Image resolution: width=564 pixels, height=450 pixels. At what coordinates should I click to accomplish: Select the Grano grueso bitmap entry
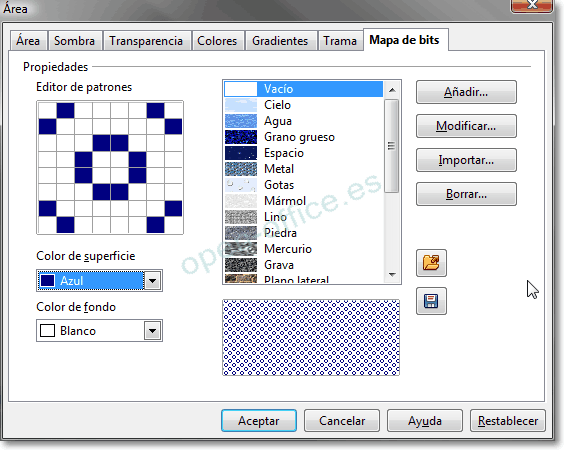pos(304,137)
